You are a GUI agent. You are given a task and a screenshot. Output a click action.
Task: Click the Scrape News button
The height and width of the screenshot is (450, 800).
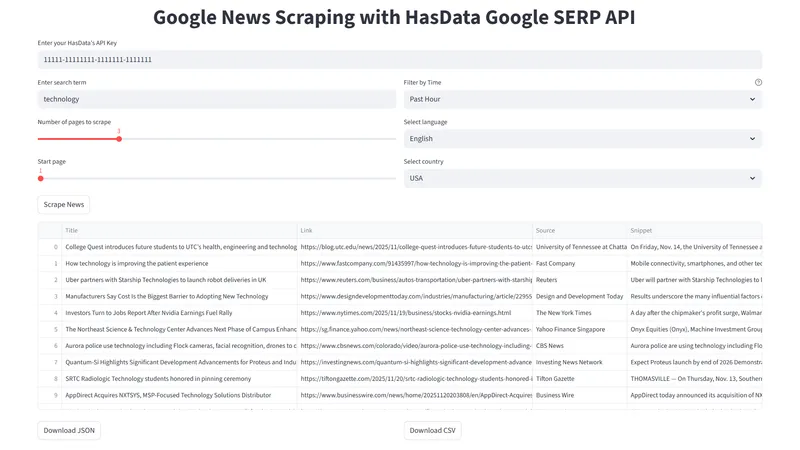pyautogui.click(x=64, y=204)
